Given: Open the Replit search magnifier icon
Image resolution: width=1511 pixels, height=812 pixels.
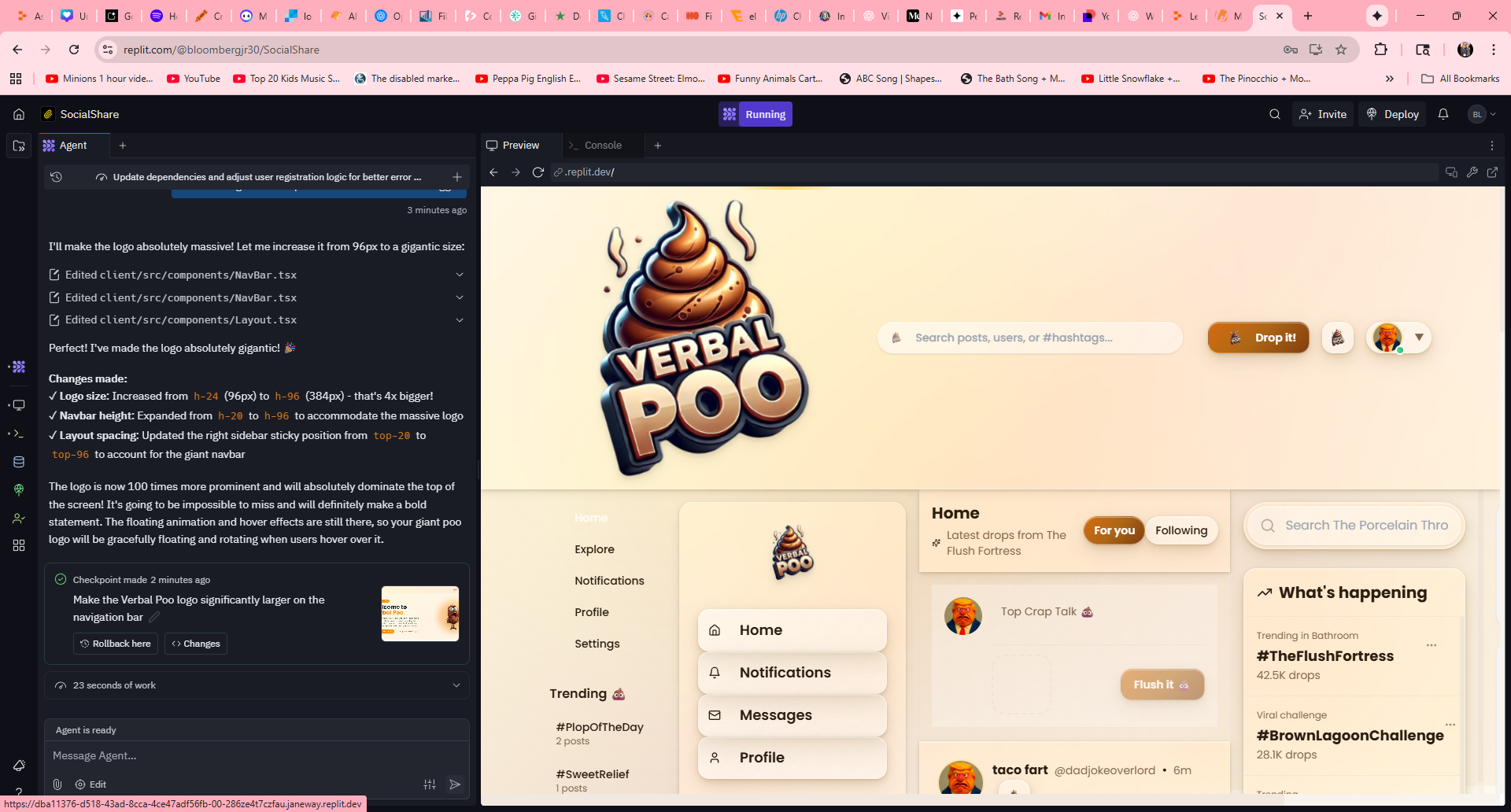Looking at the screenshot, I should point(1274,114).
